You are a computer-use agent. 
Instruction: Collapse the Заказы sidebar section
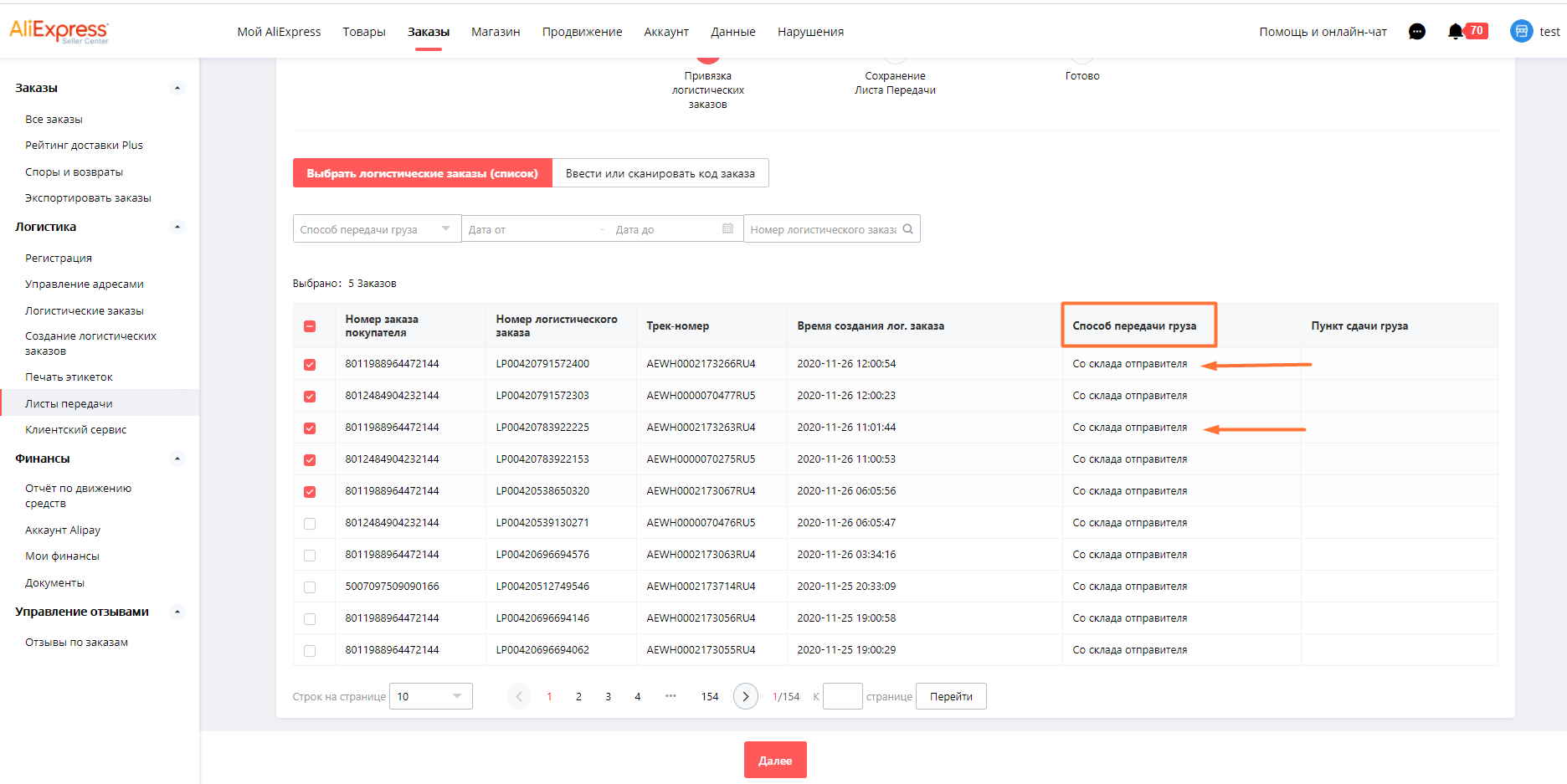pos(177,88)
